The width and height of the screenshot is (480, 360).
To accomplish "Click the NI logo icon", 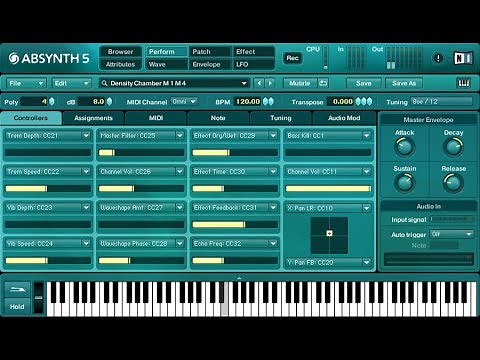I will pyautogui.click(x=463, y=58).
